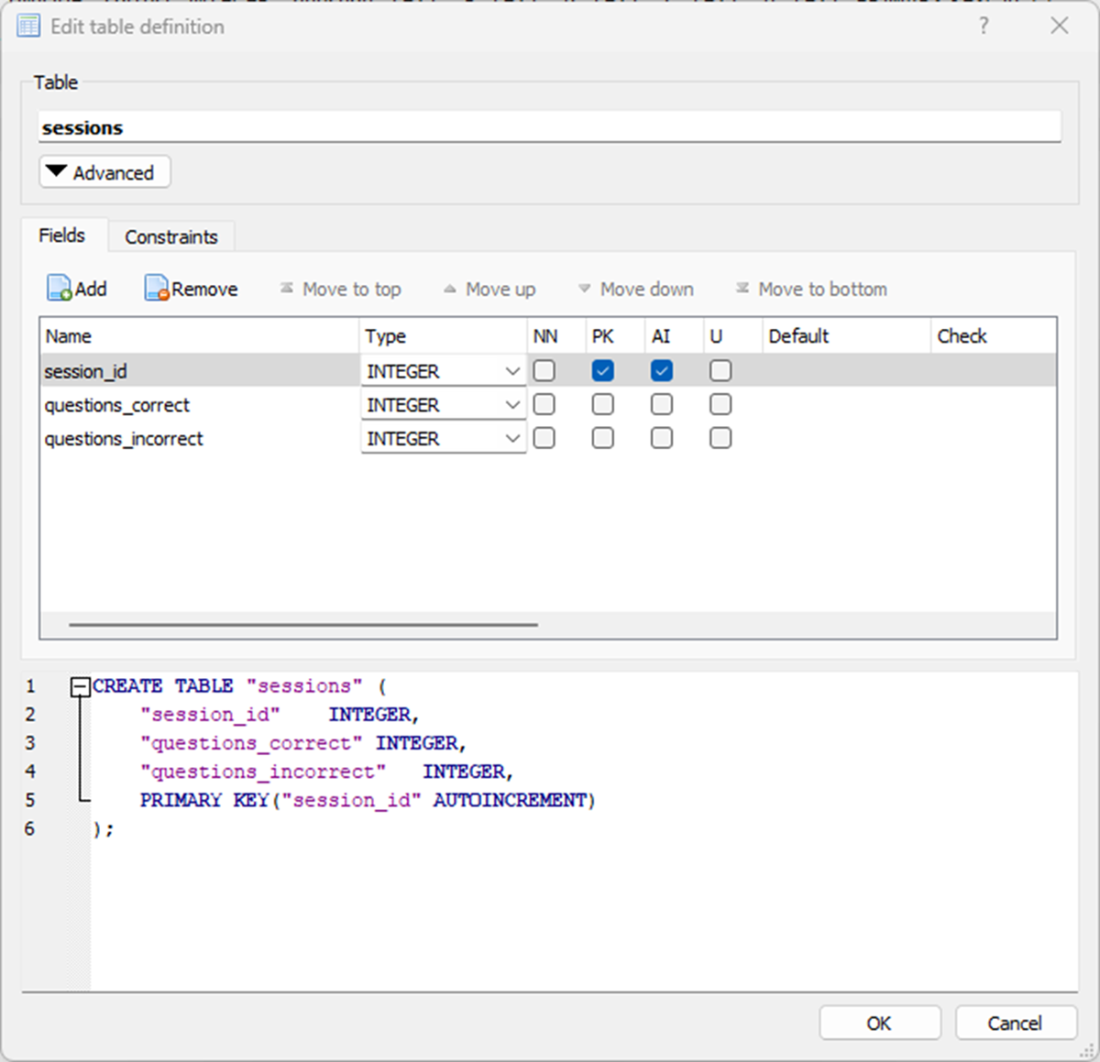Enable NN for questions_correct

coord(544,404)
